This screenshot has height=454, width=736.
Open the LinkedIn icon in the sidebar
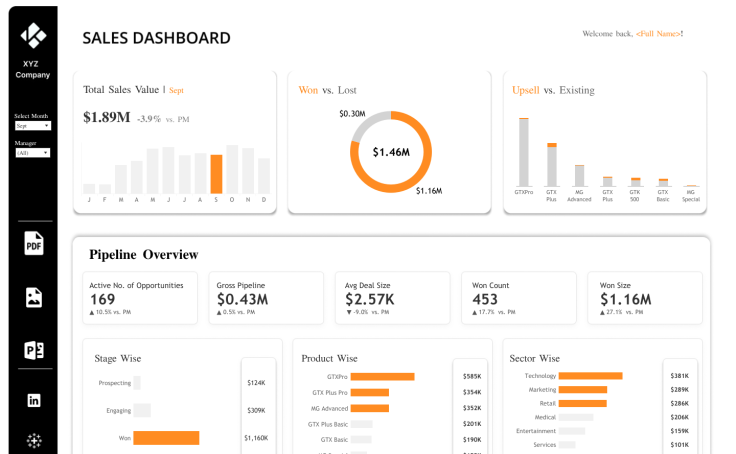pos(34,400)
